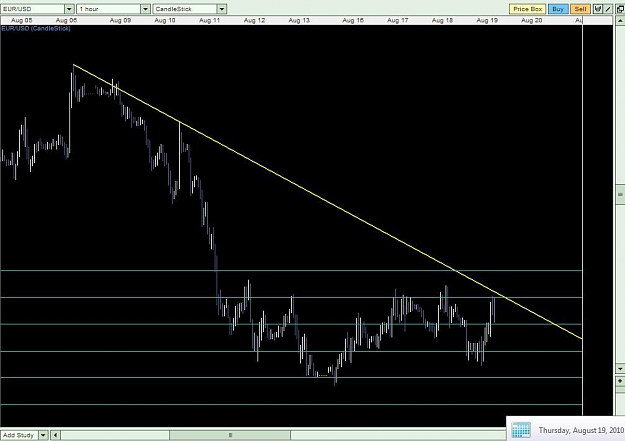Click the Aug 10 date label
625x441 pixels.
tap(165, 20)
